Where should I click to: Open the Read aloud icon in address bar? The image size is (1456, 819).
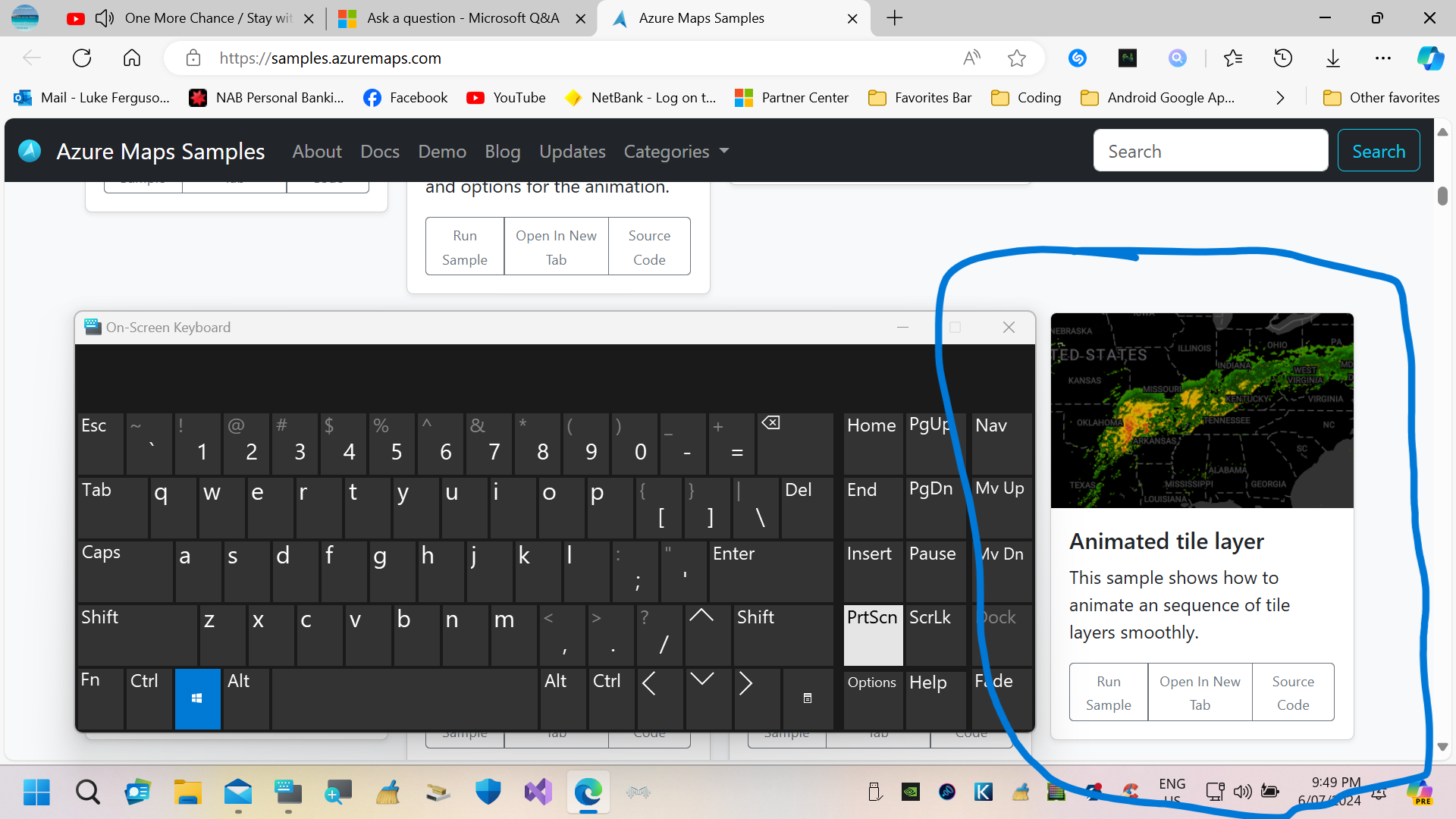pos(971,58)
